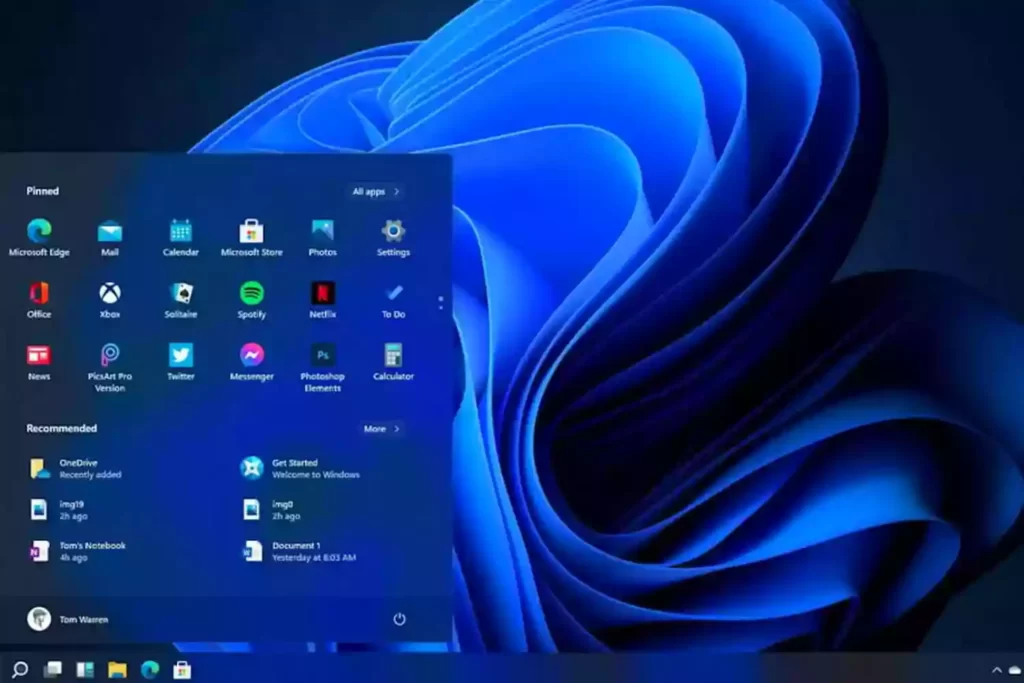This screenshot has height=683, width=1024.
Task: Click pinned apps page indicator dots
Action: (x=441, y=302)
